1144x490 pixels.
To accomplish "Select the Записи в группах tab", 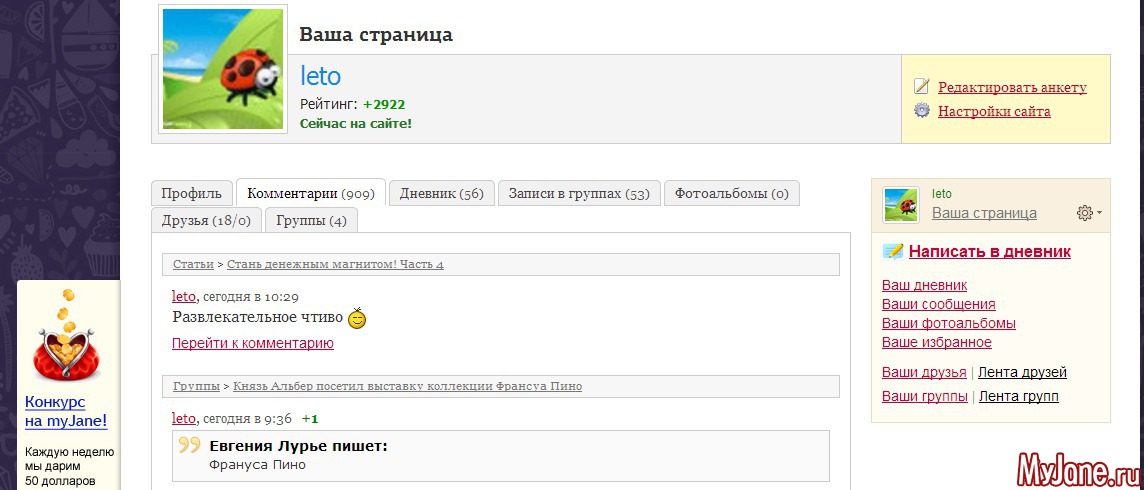I will coord(579,193).
